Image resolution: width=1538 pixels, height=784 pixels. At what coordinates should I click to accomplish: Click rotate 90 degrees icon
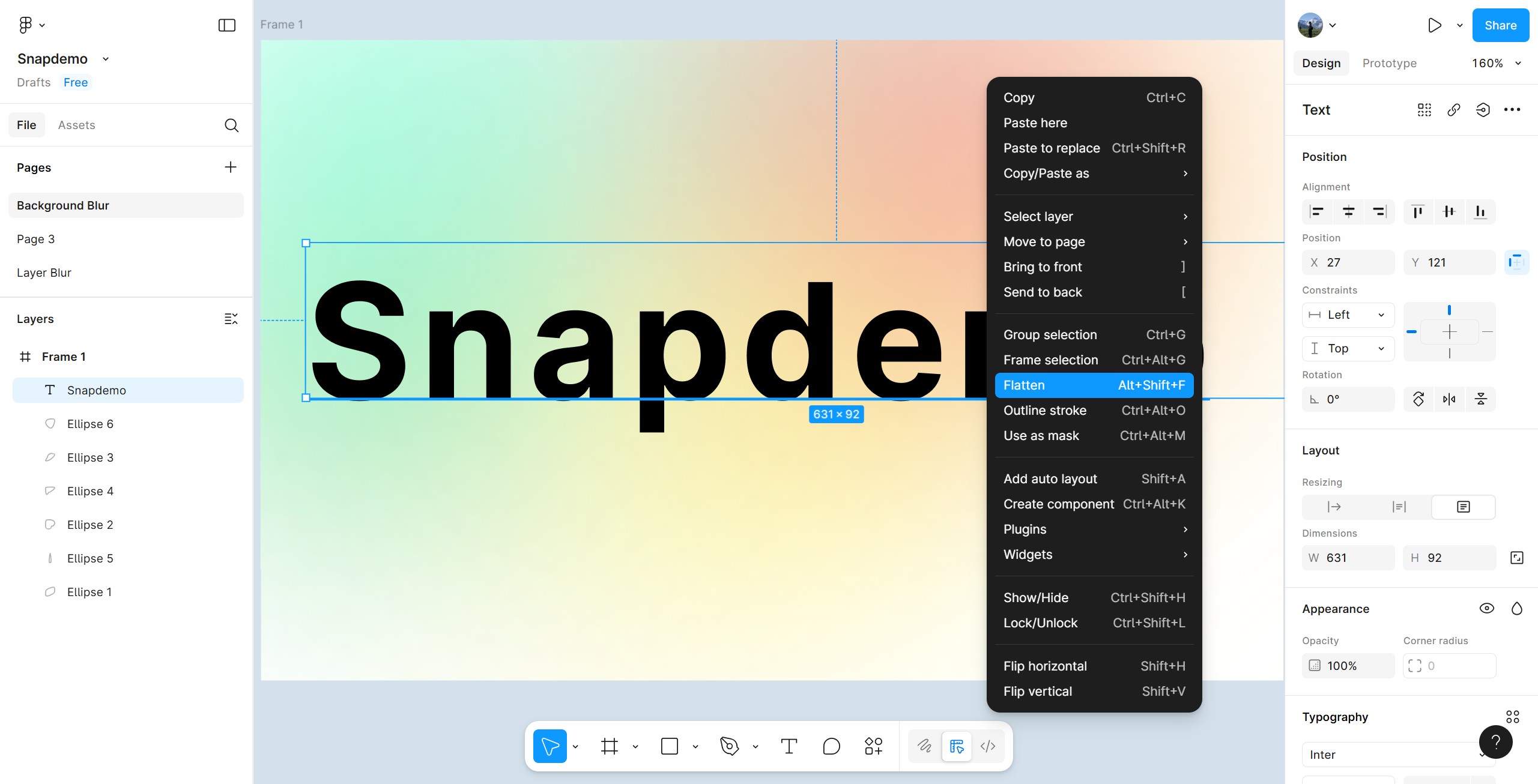click(1418, 399)
